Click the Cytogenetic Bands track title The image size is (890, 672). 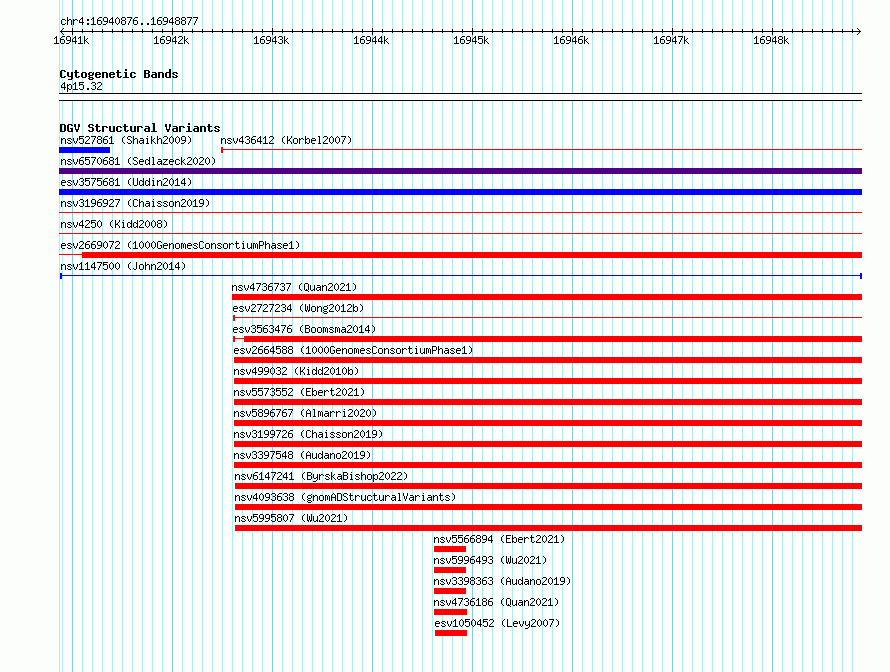click(x=119, y=74)
